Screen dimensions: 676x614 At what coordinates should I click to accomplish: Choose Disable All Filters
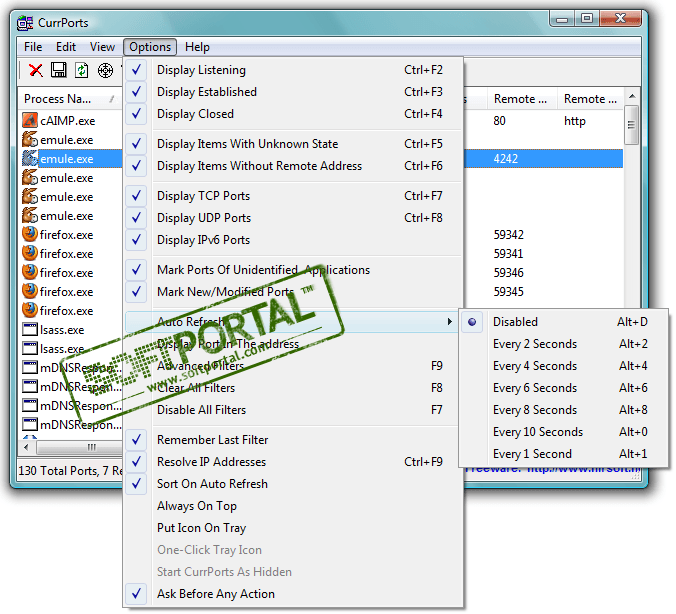(293, 410)
